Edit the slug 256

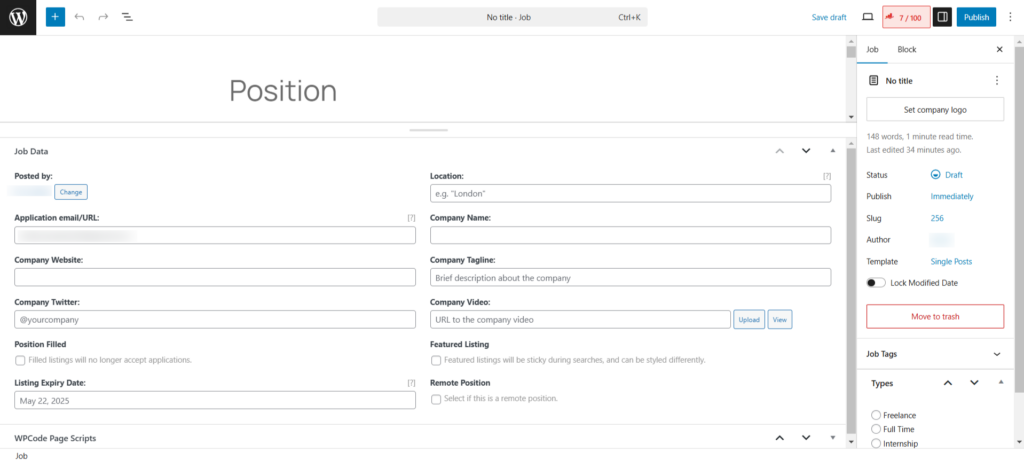click(x=937, y=218)
